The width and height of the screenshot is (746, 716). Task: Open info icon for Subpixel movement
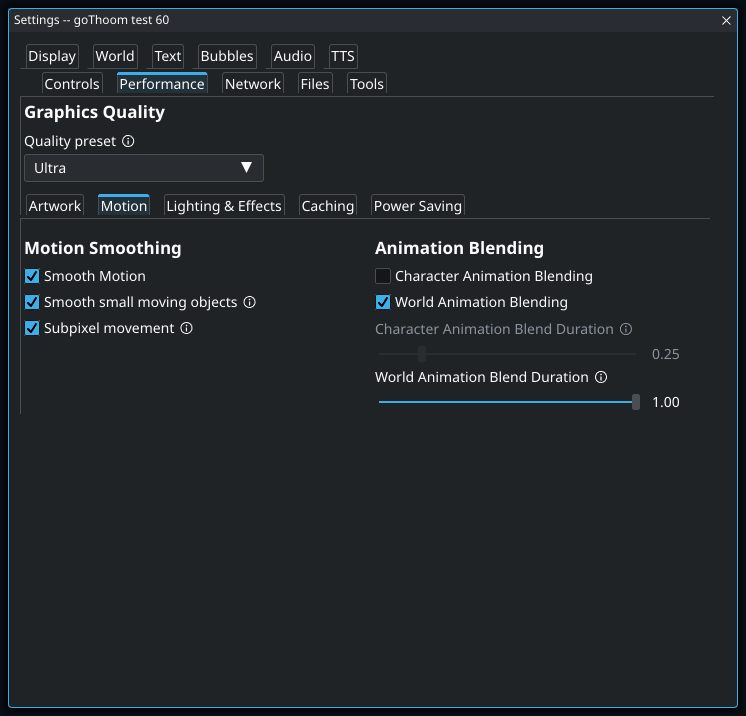click(x=186, y=328)
